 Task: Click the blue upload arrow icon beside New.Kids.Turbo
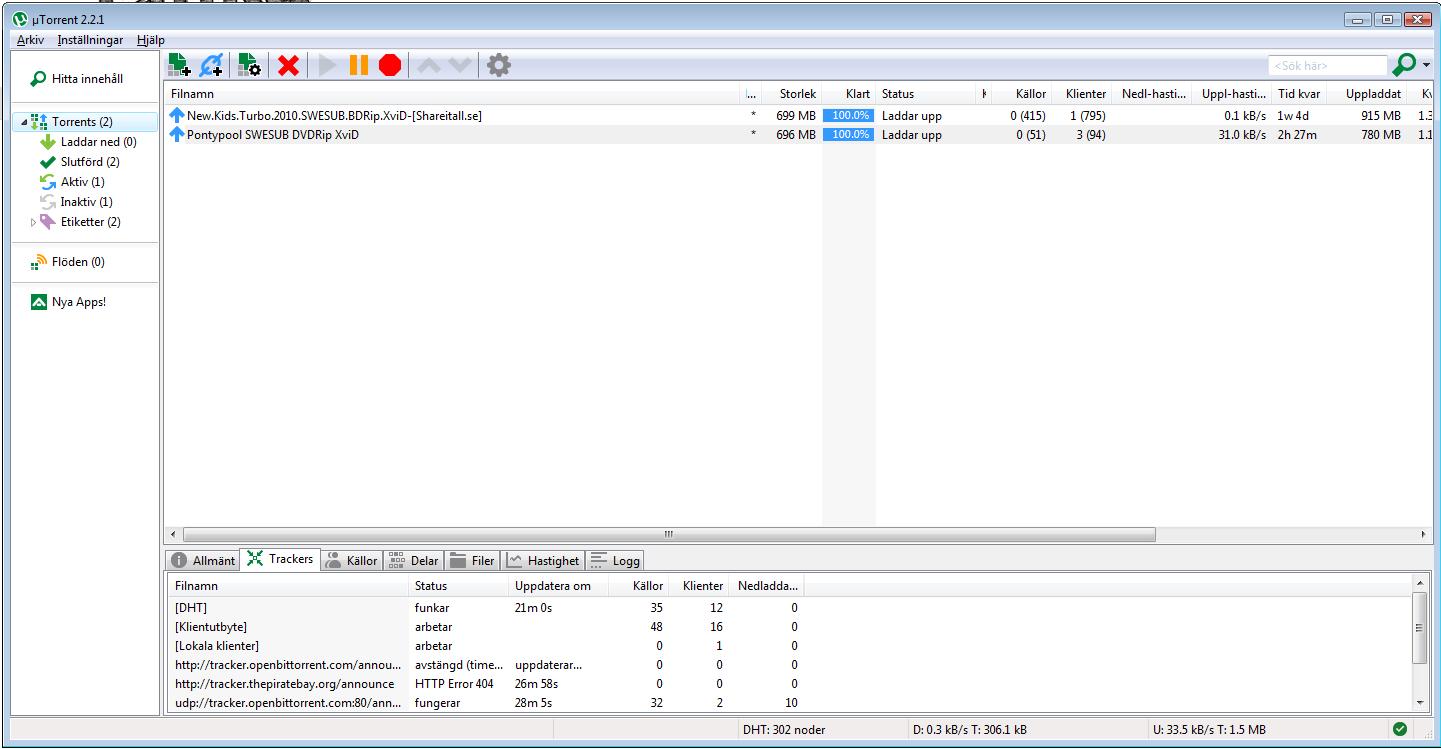coord(177,115)
